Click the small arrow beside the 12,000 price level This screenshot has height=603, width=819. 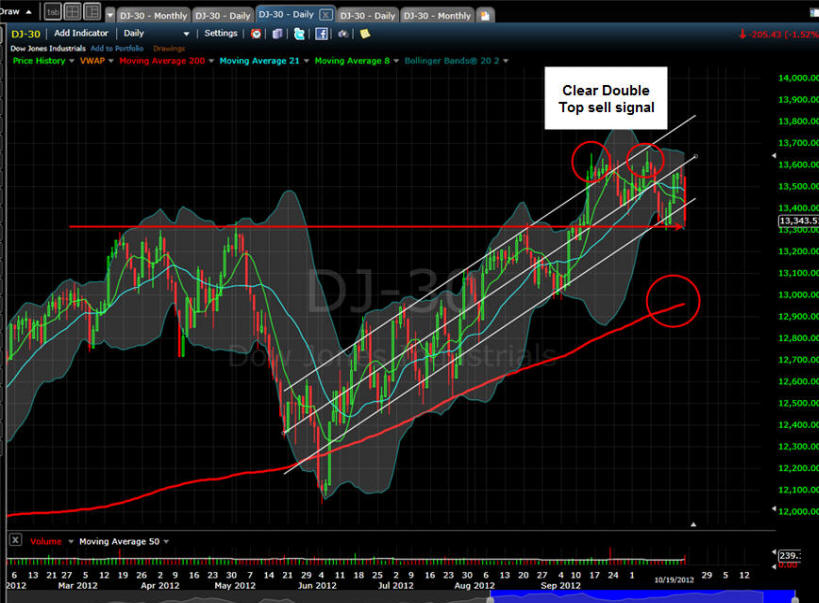tap(774, 508)
